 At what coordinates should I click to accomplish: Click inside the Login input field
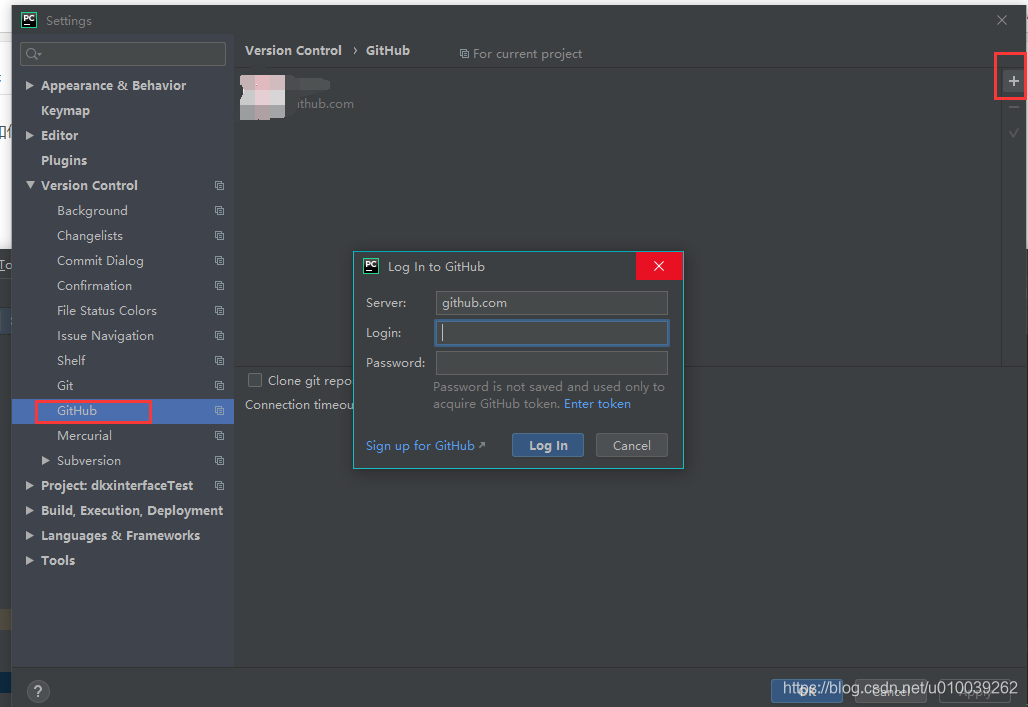pos(551,332)
